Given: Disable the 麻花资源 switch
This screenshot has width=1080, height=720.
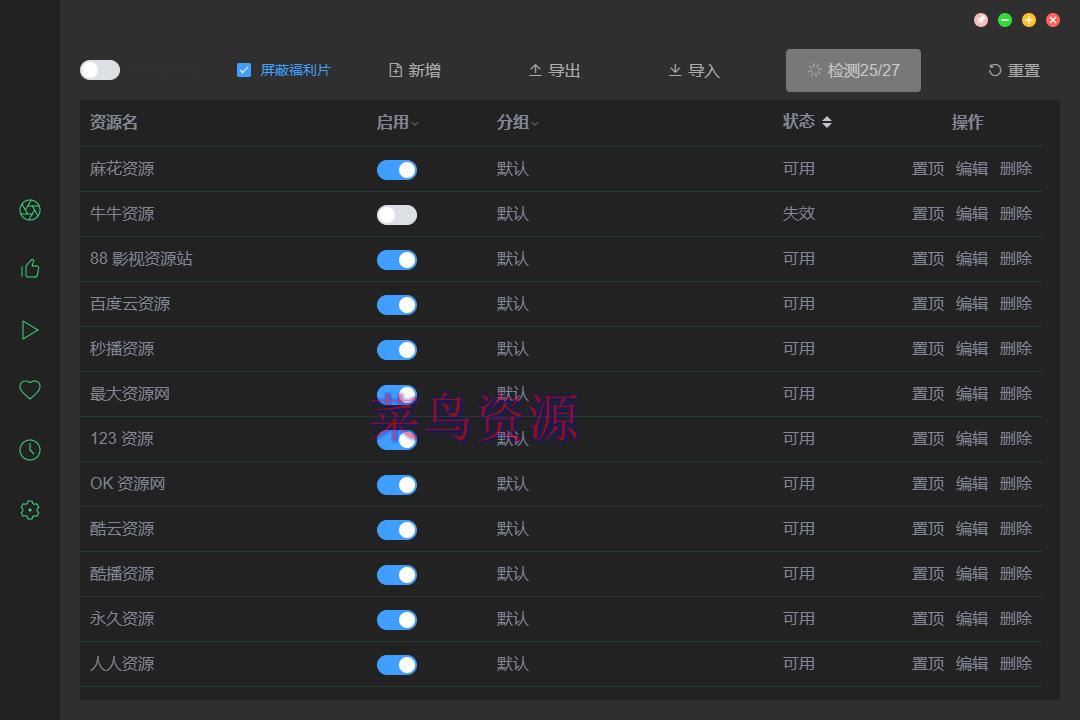Looking at the screenshot, I should click(397, 169).
